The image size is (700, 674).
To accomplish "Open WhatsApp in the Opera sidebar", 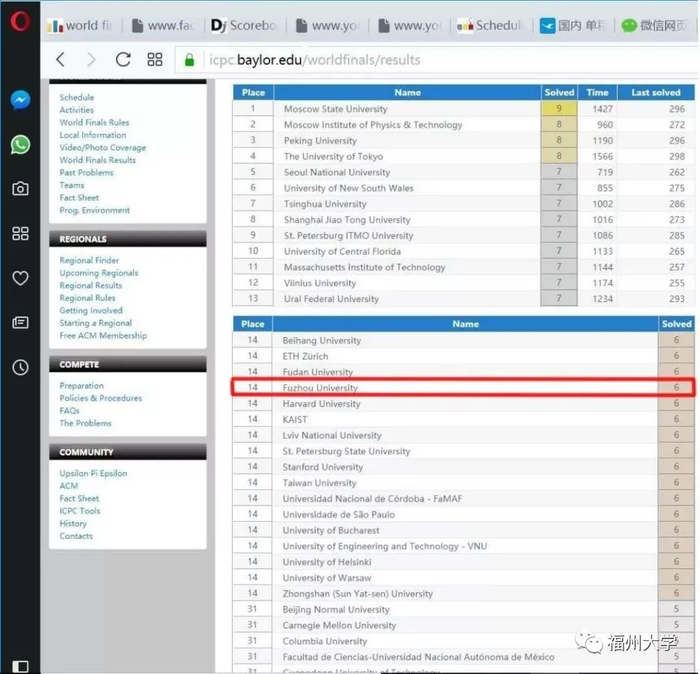I will 21,145.
